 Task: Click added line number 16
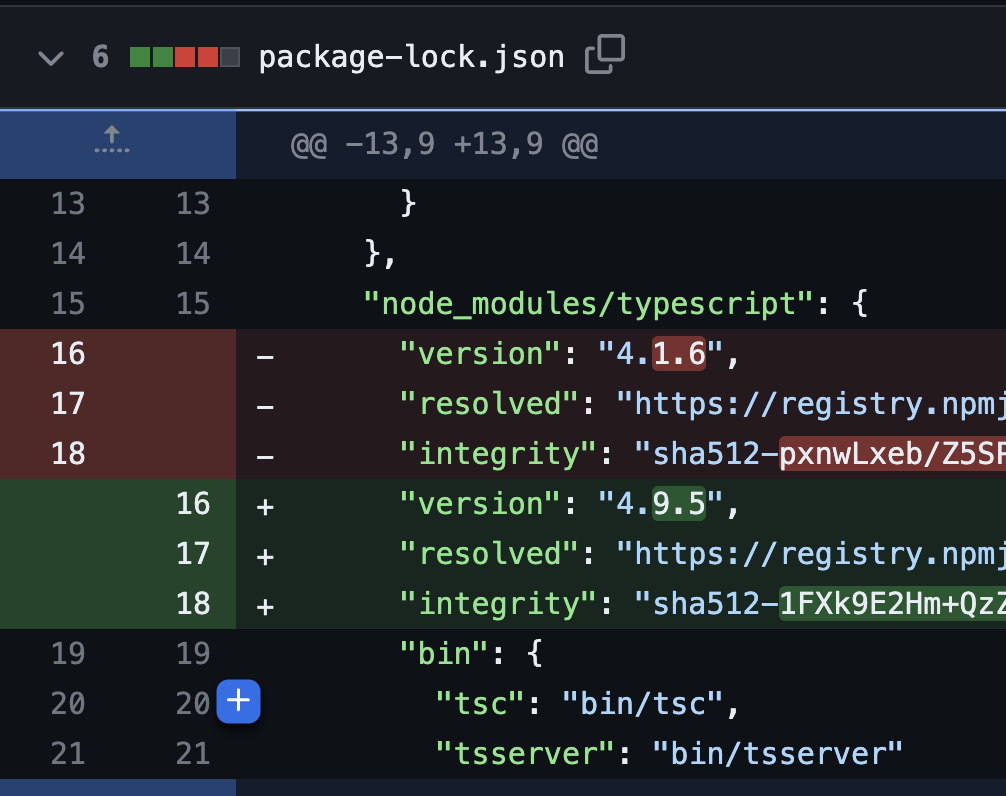pyautogui.click(x=193, y=504)
